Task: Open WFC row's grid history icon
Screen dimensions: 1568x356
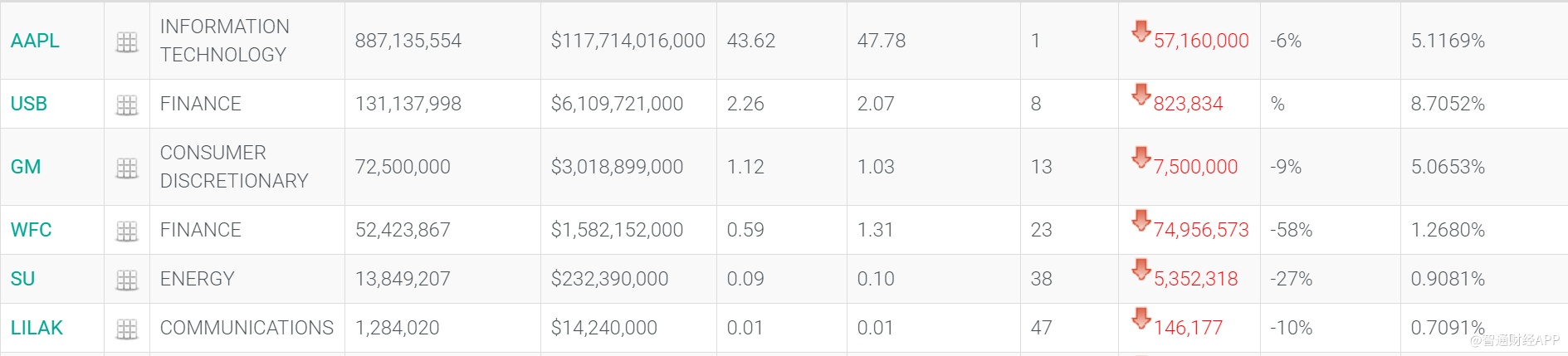Action: [127, 231]
